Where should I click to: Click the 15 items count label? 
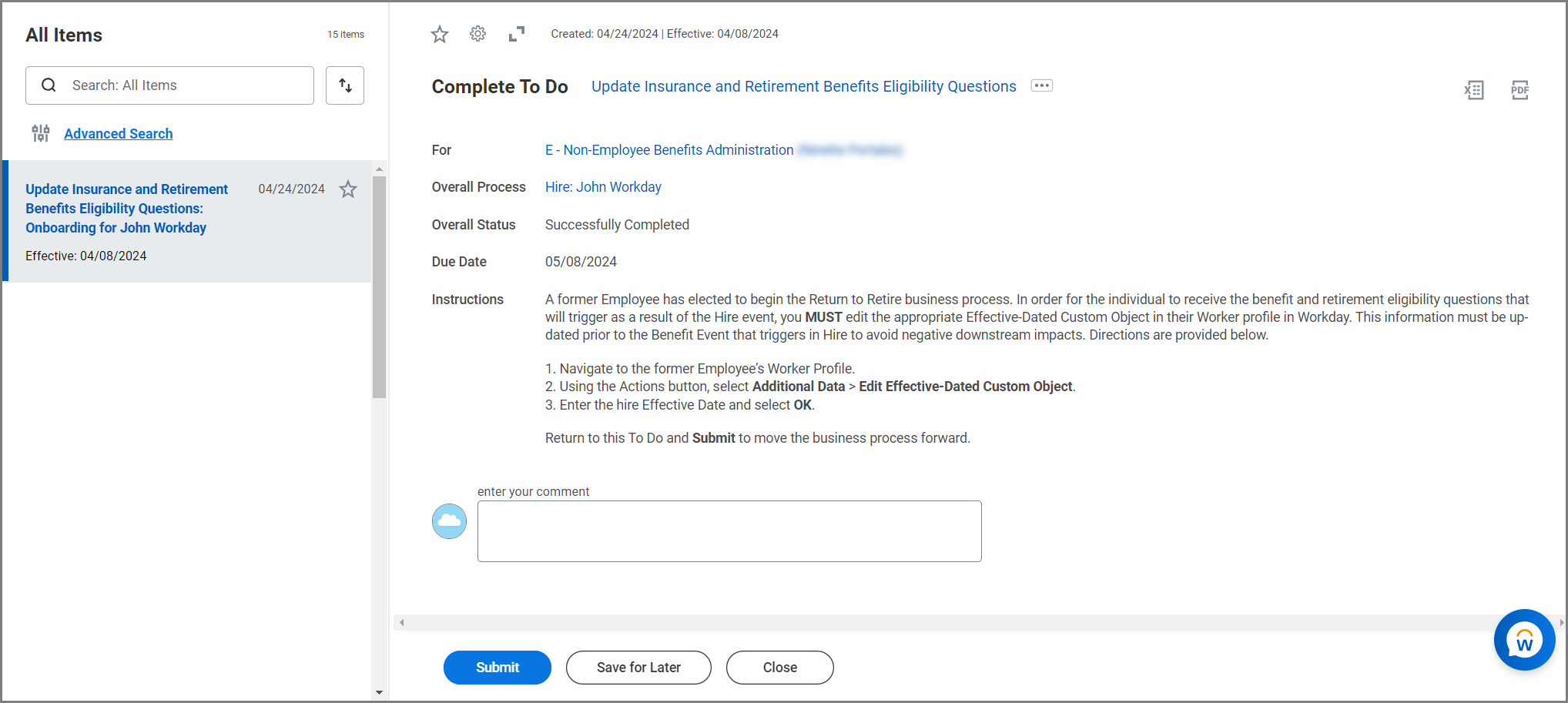pyautogui.click(x=346, y=35)
